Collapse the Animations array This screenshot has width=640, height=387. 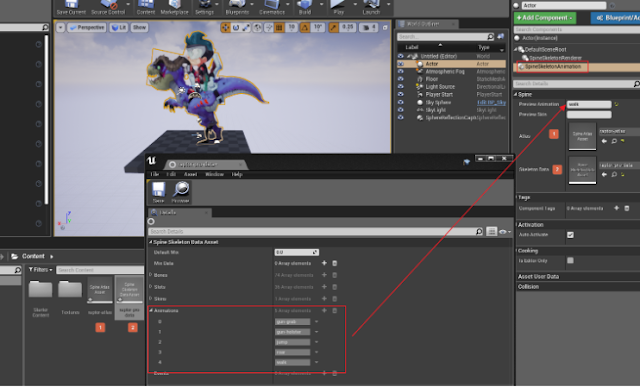click(x=151, y=311)
